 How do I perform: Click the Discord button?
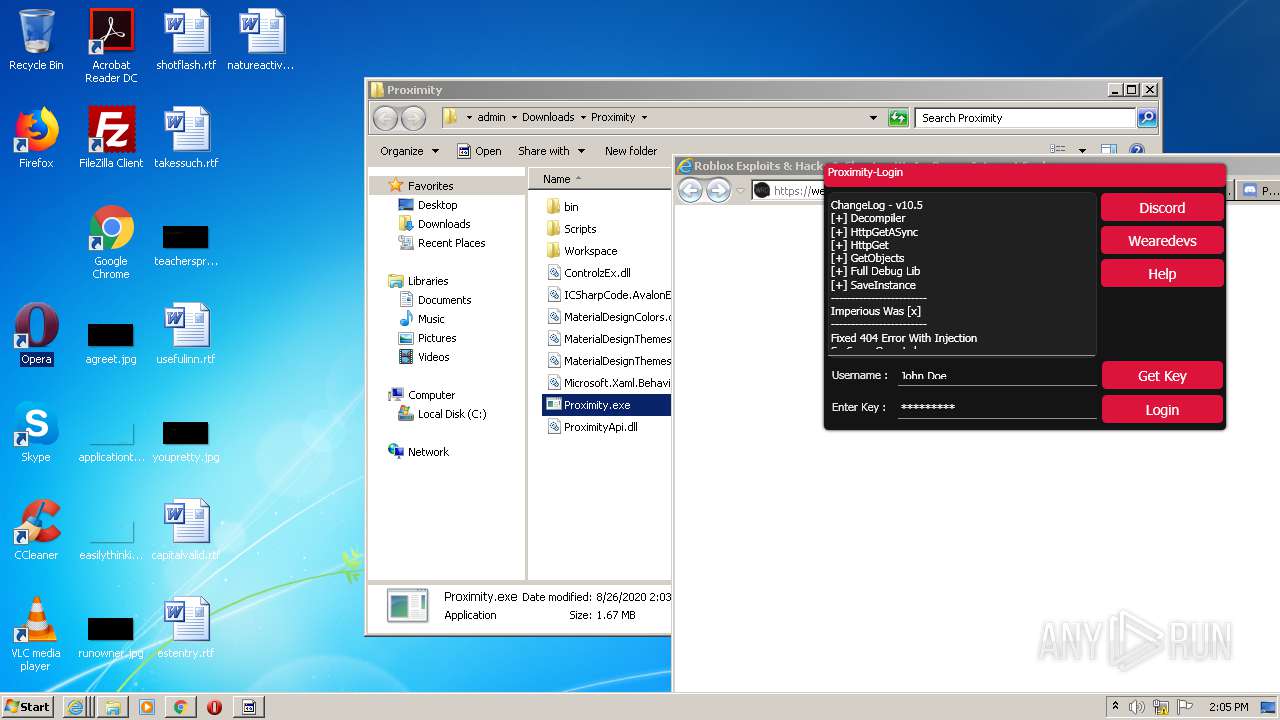(x=1162, y=208)
